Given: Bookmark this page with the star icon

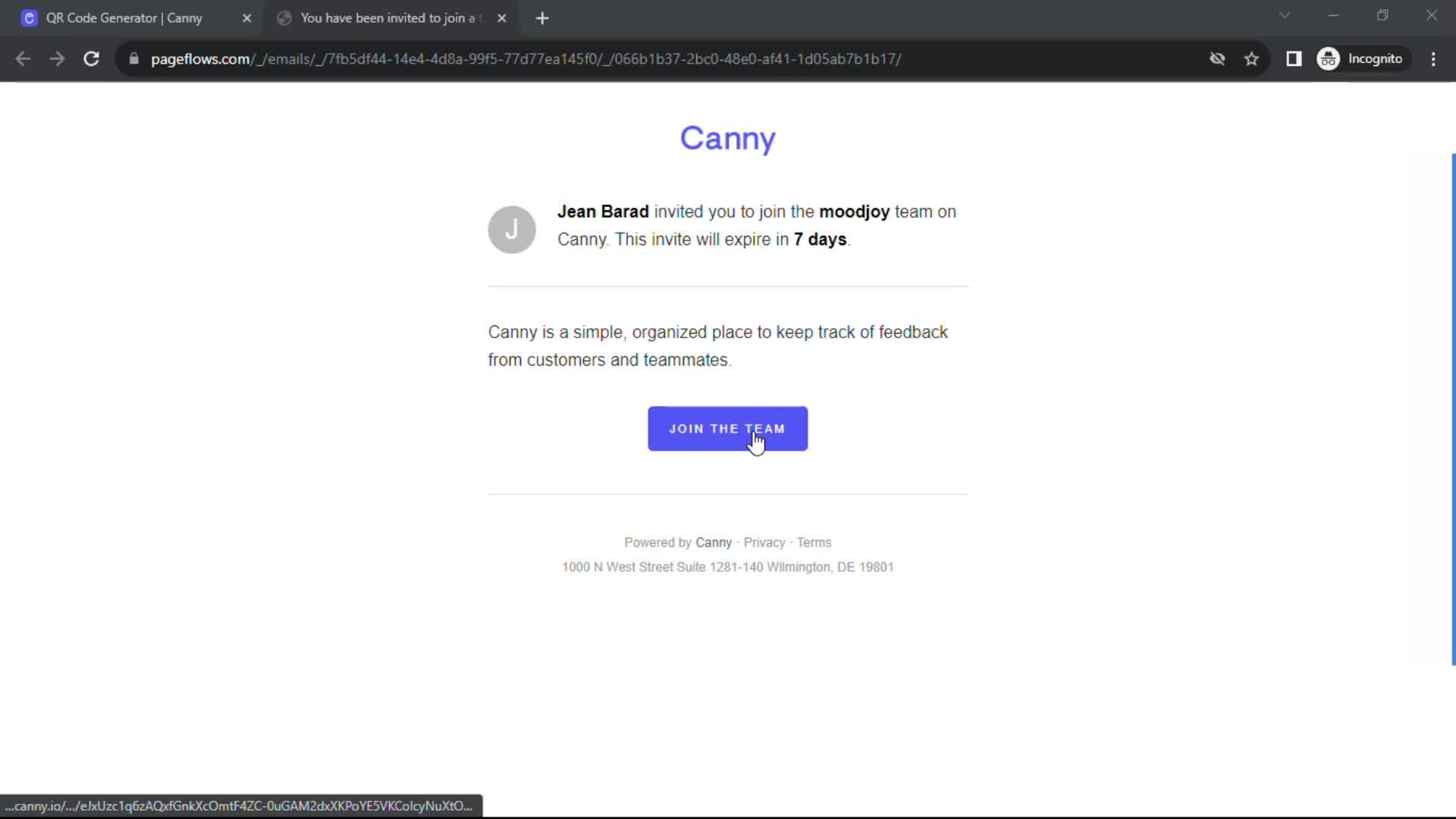Looking at the screenshot, I should [x=1252, y=58].
